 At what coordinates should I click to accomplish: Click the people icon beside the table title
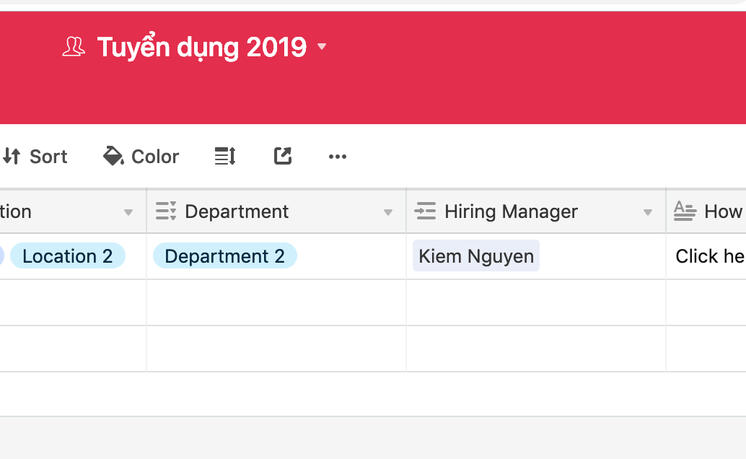(x=73, y=47)
